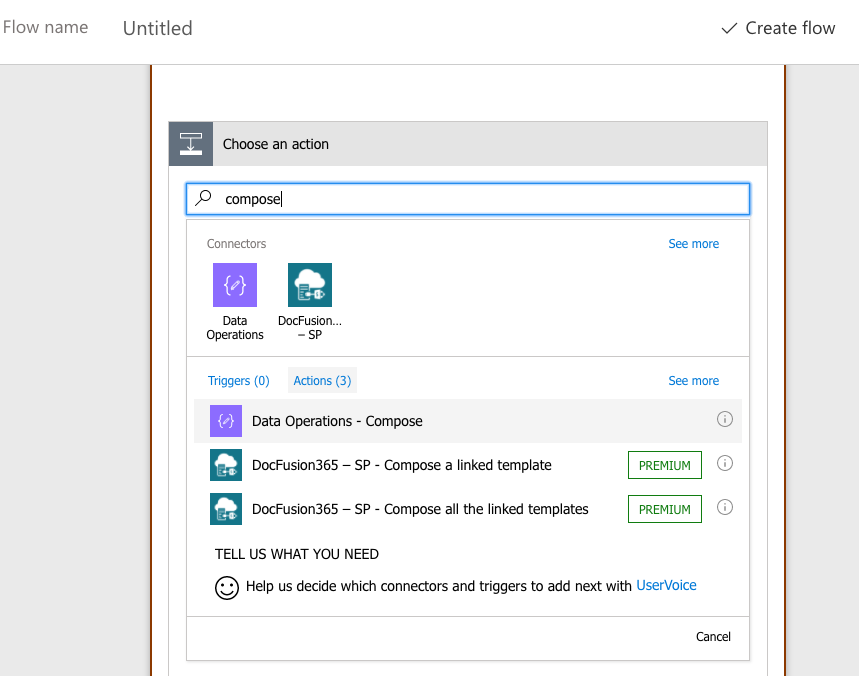The image size is (859, 676).
Task: Click the Compose all linked templates icon
Action: 226,509
